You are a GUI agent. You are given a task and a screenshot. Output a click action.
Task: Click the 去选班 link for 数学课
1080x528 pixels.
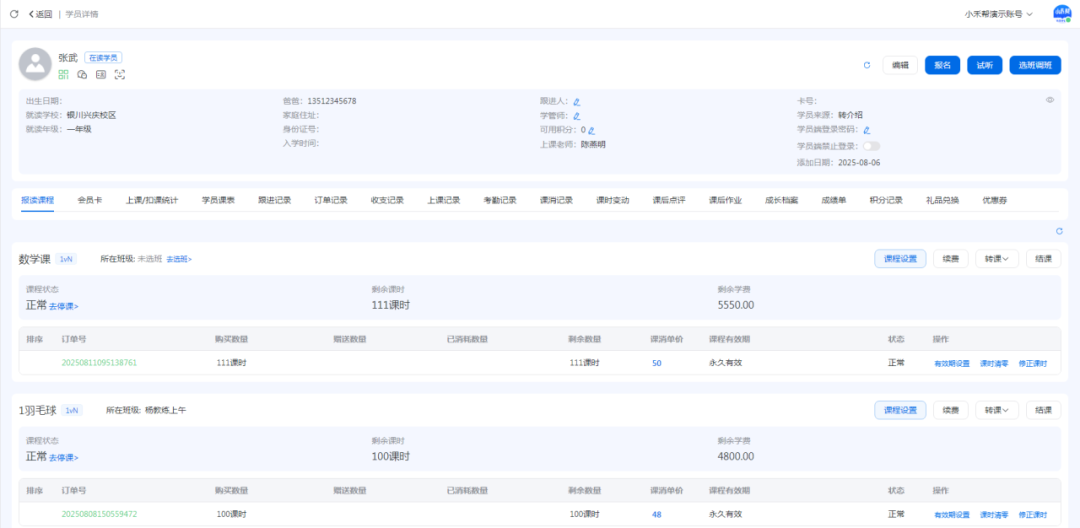point(179,259)
